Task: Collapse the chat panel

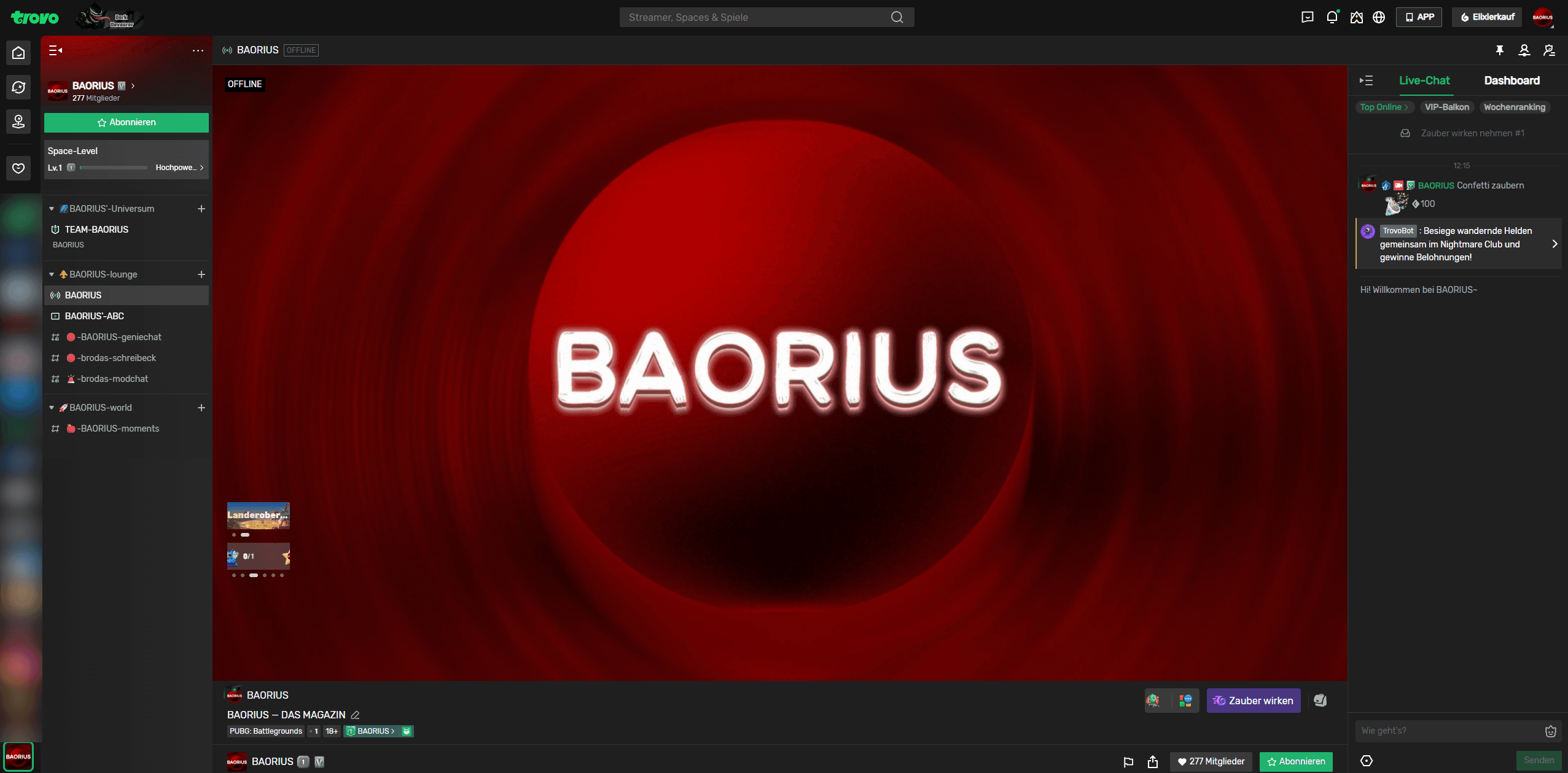Action: pyautogui.click(x=1366, y=80)
